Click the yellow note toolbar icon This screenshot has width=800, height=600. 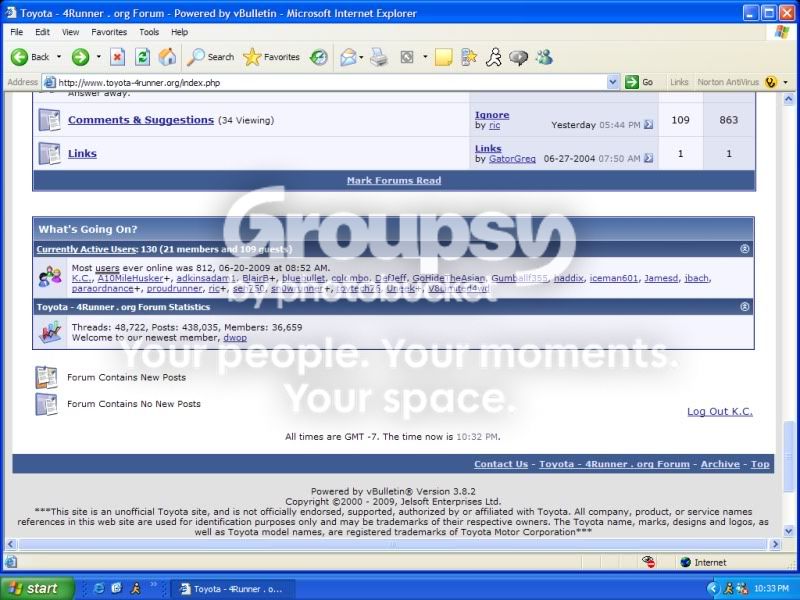pos(443,57)
